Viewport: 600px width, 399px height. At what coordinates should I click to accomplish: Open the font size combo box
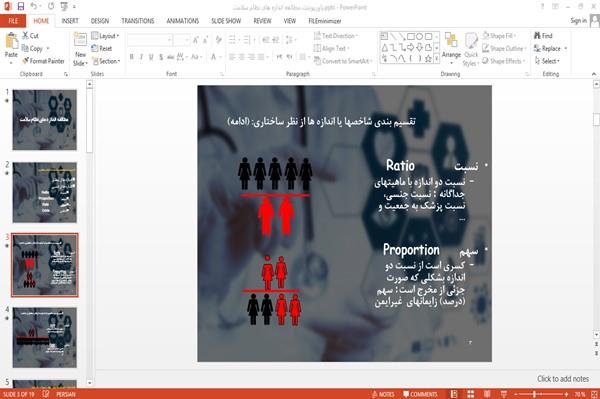tap(181, 40)
